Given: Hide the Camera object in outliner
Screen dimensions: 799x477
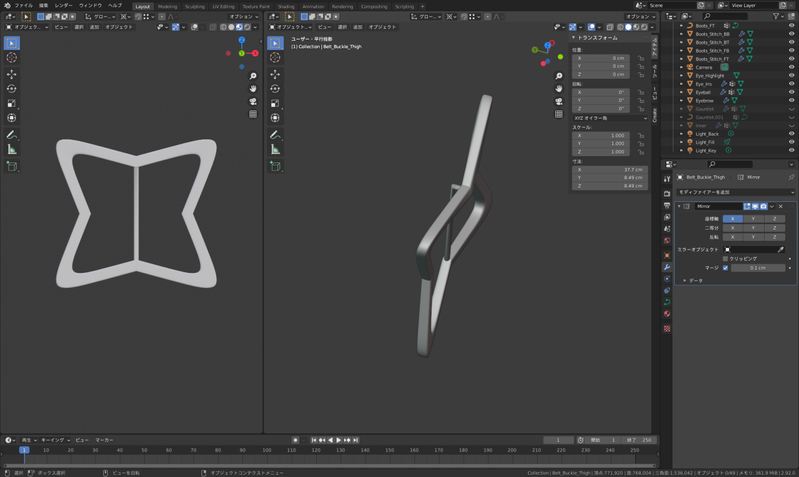Looking at the screenshot, I should pos(791,67).
